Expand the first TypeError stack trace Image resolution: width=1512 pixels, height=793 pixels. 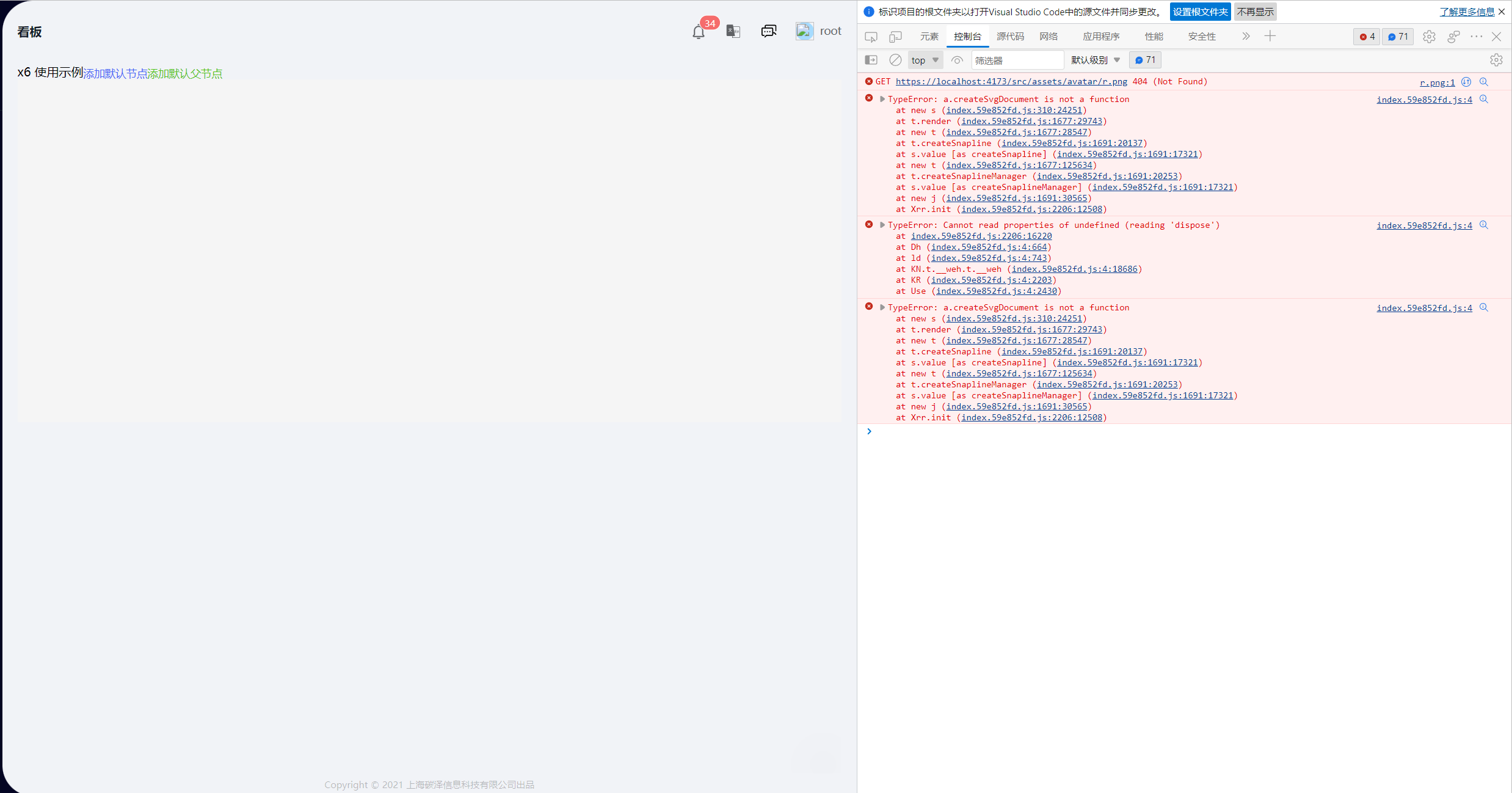[x=882, y=98]
